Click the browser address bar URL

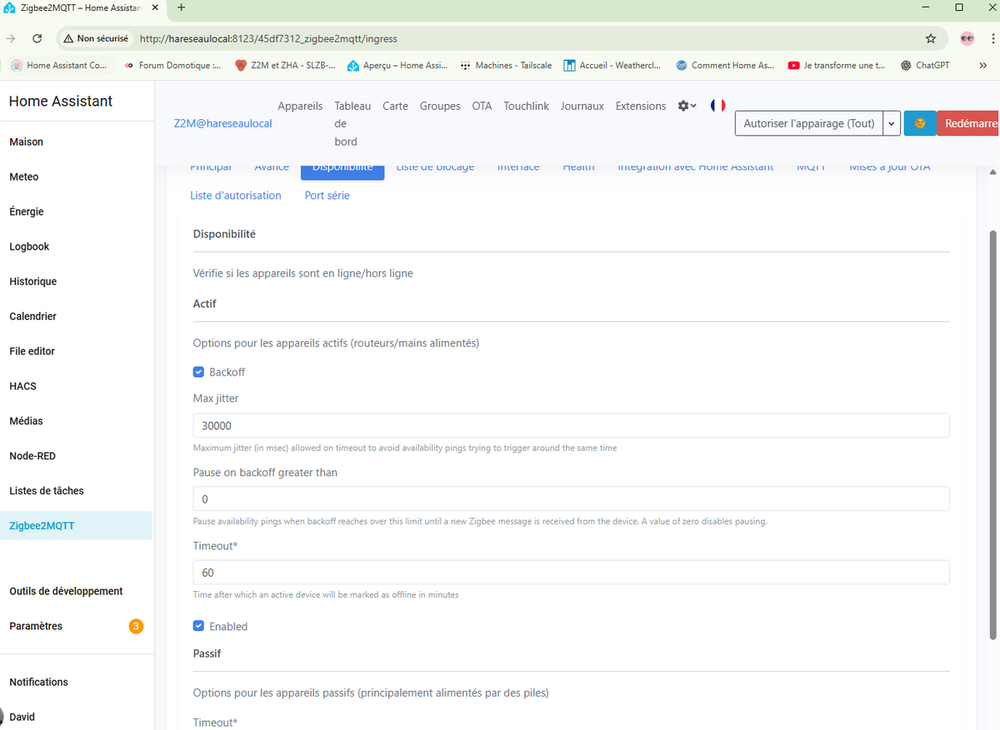[x=268, y=38]
